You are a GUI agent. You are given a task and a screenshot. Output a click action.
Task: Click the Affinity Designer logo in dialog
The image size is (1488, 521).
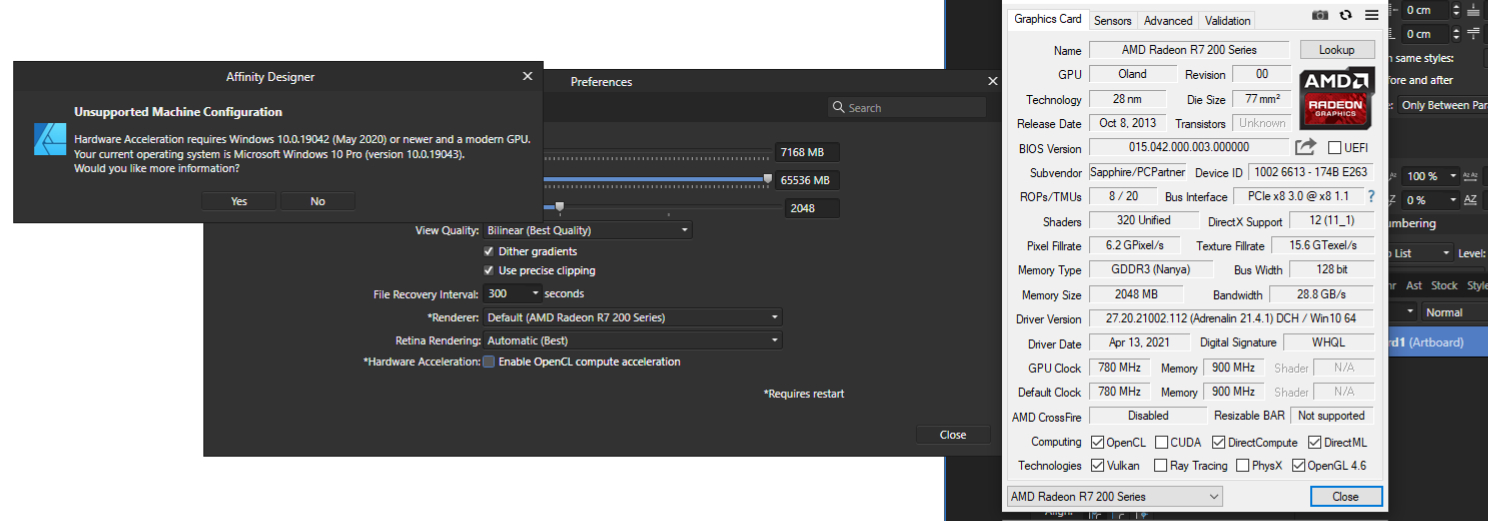[49, 139]
